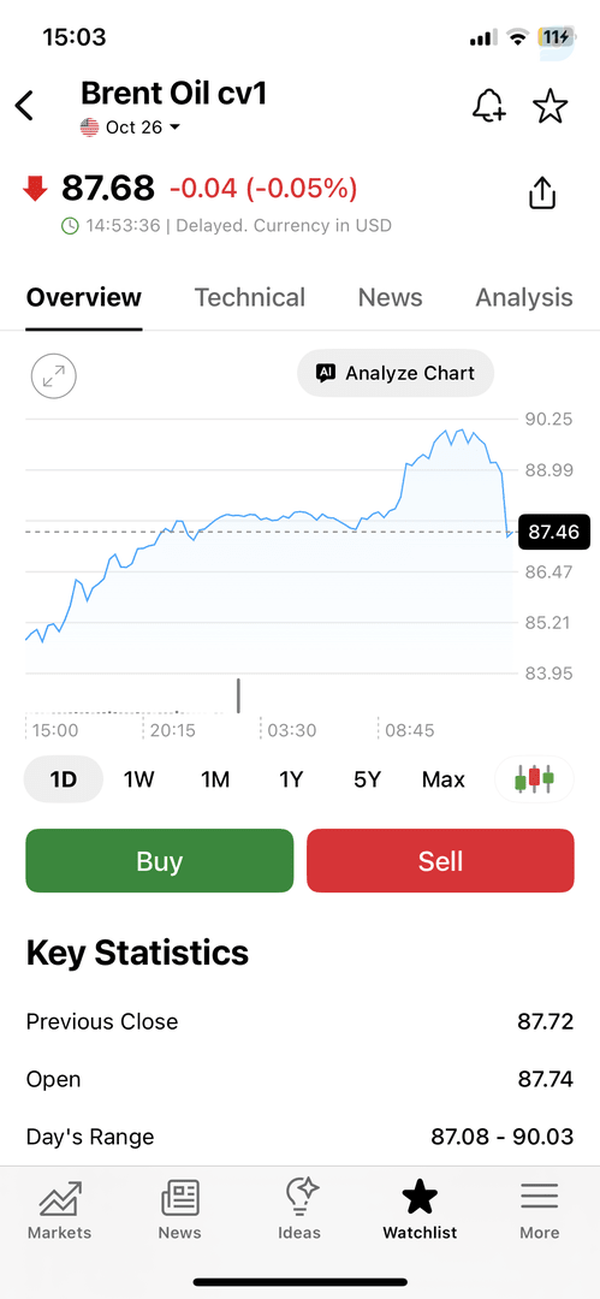Open the News bottom navigation item
Viewport: 600px width, 1299px height.
pos(180,1210)
